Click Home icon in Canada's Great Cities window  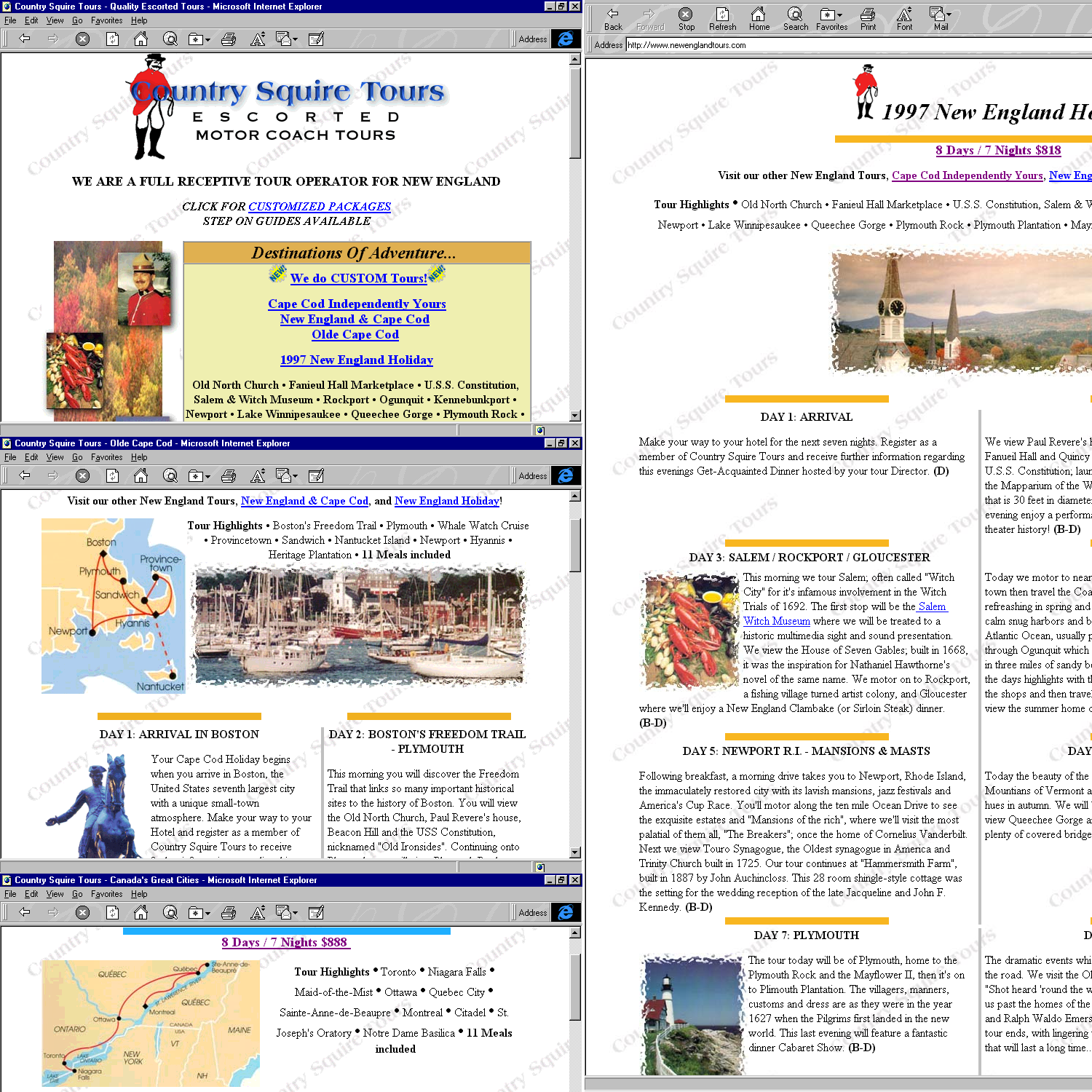click(141, 912)
